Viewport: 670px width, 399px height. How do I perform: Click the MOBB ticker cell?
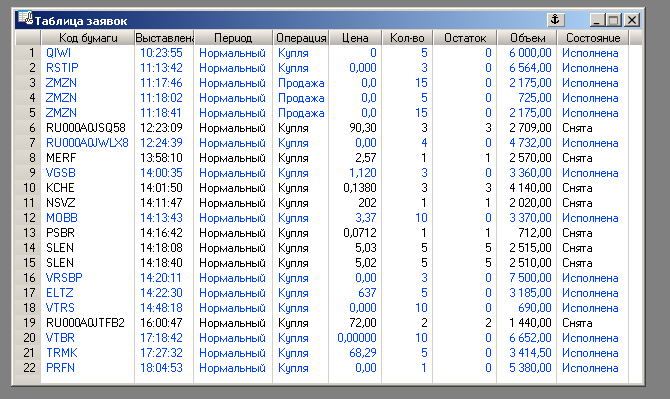tap(62, 218)
